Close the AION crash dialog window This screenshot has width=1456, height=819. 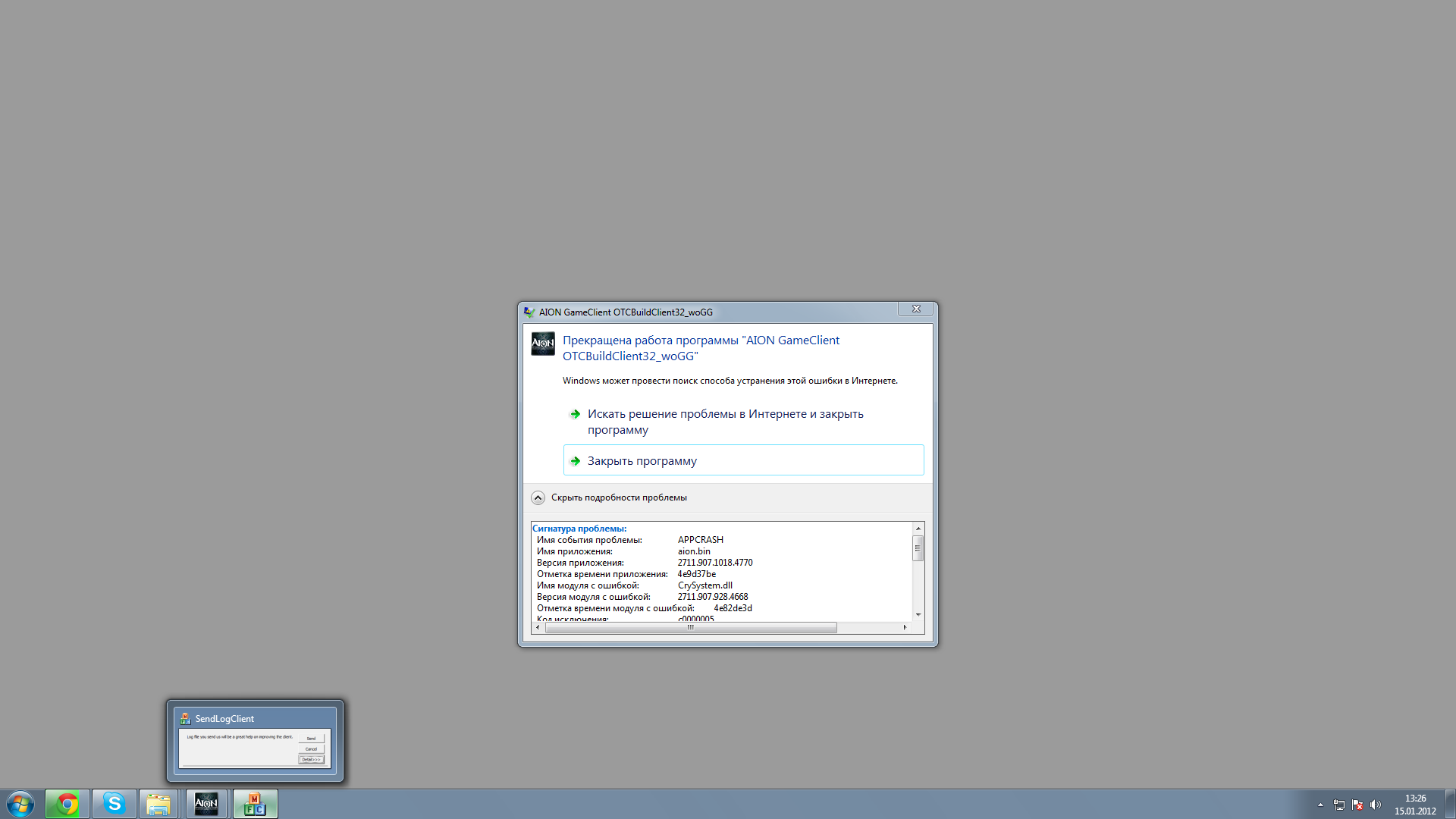click(916, 309)
